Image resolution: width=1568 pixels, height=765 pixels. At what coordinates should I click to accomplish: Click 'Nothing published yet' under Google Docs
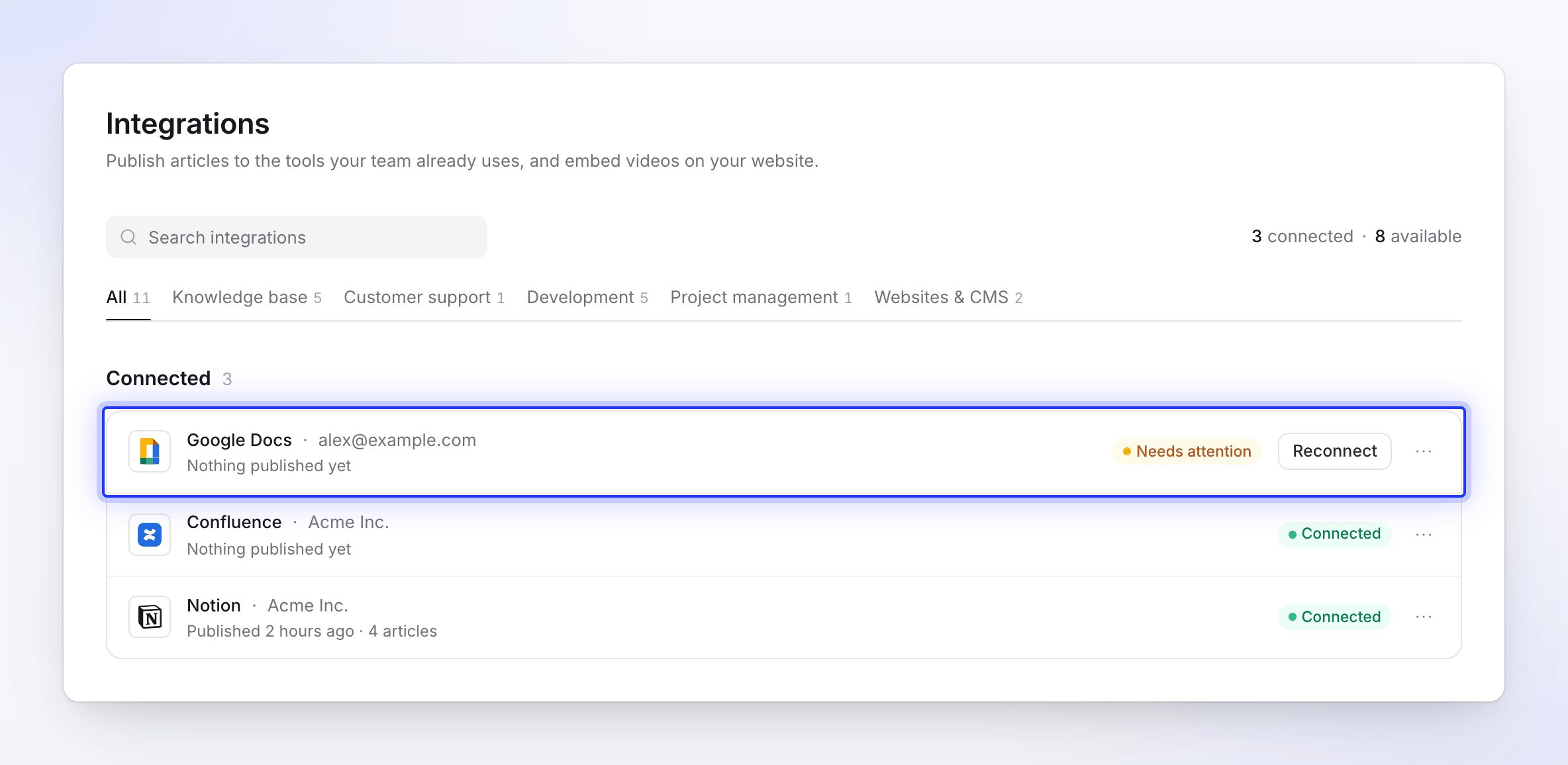pyautogui.click(x=269, y=466)
